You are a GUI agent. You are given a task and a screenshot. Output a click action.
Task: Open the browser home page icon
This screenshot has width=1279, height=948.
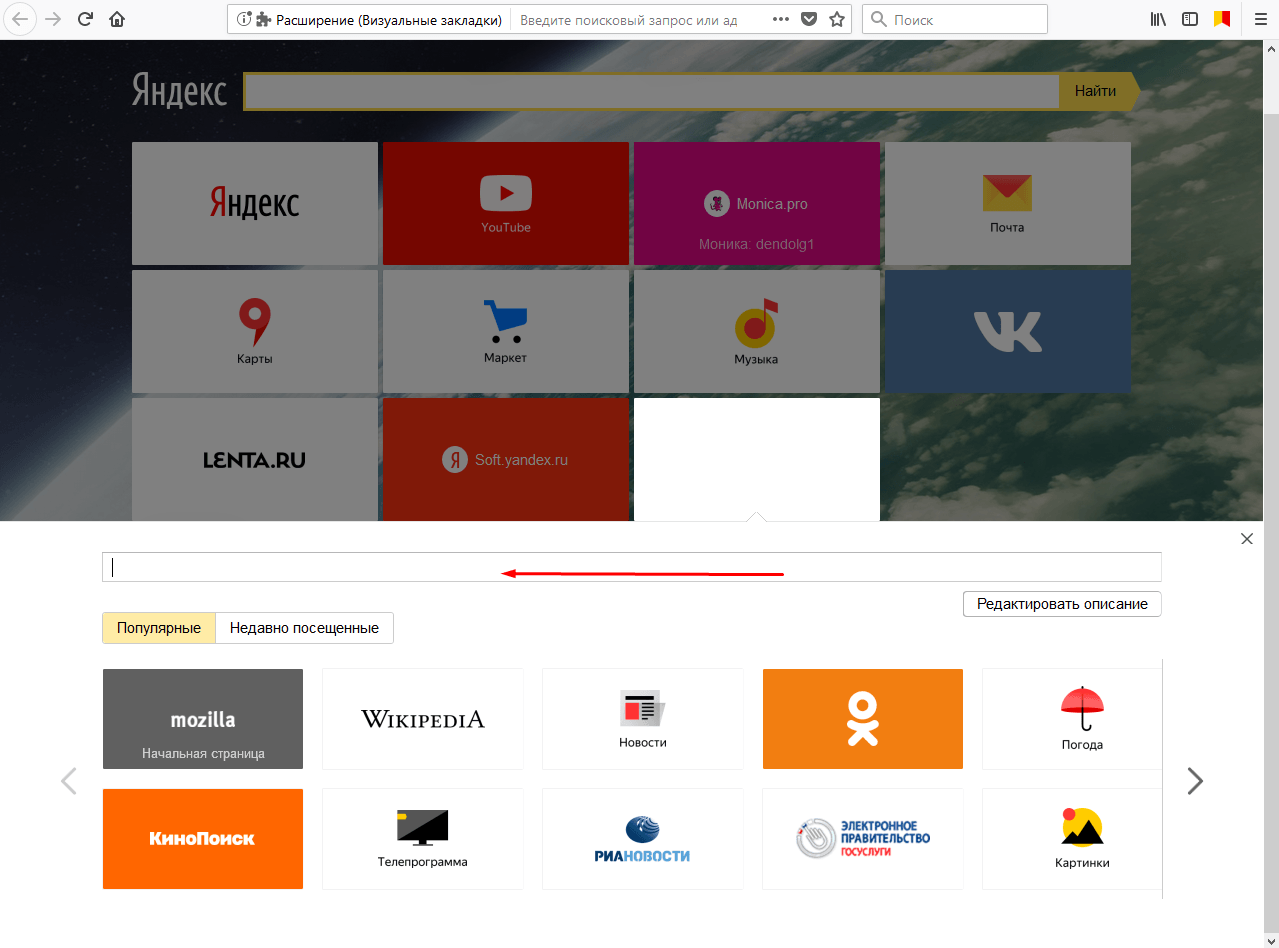pos(117,19)
